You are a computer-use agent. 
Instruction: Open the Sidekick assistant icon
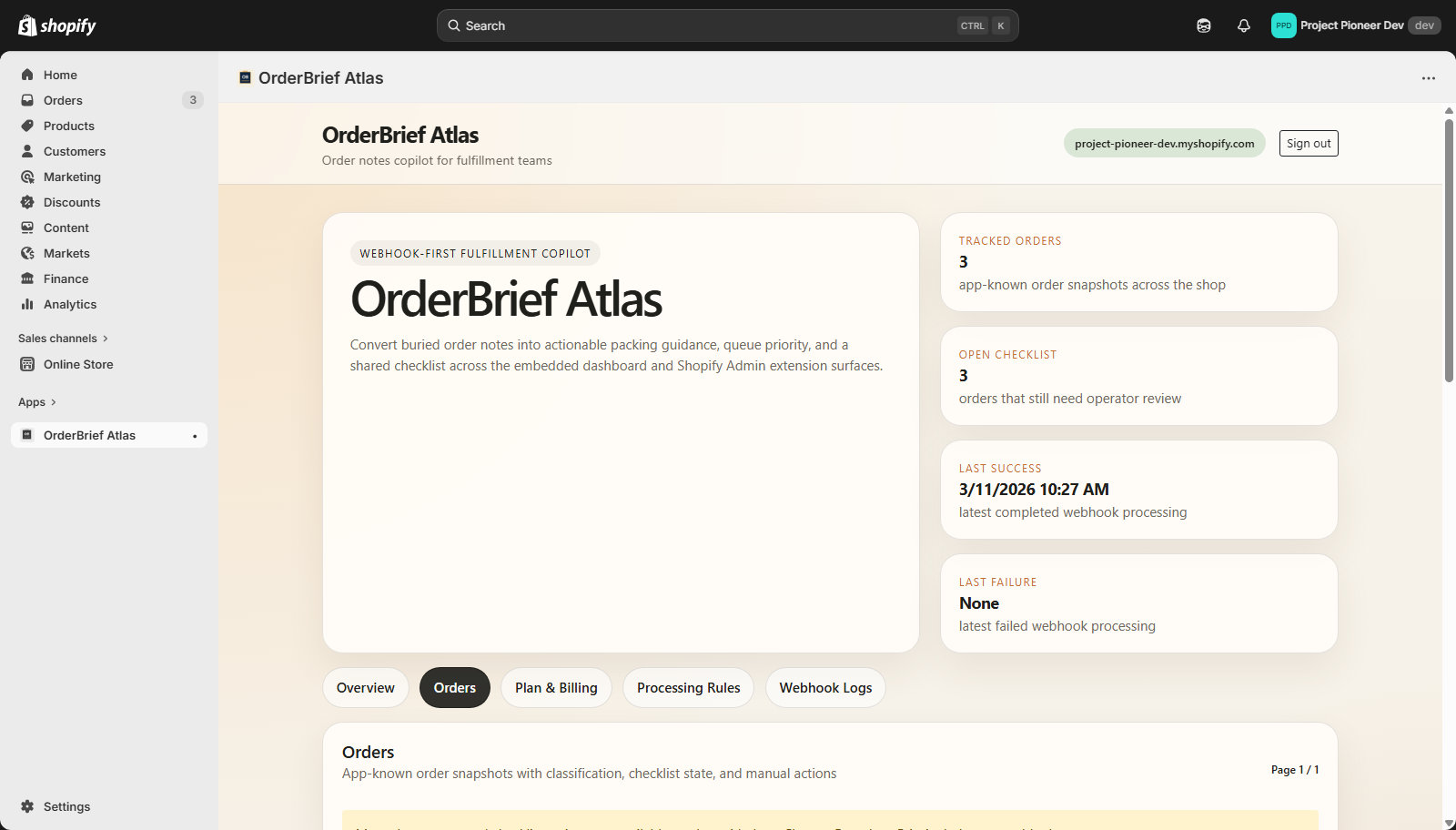[x=1204, y=25]
